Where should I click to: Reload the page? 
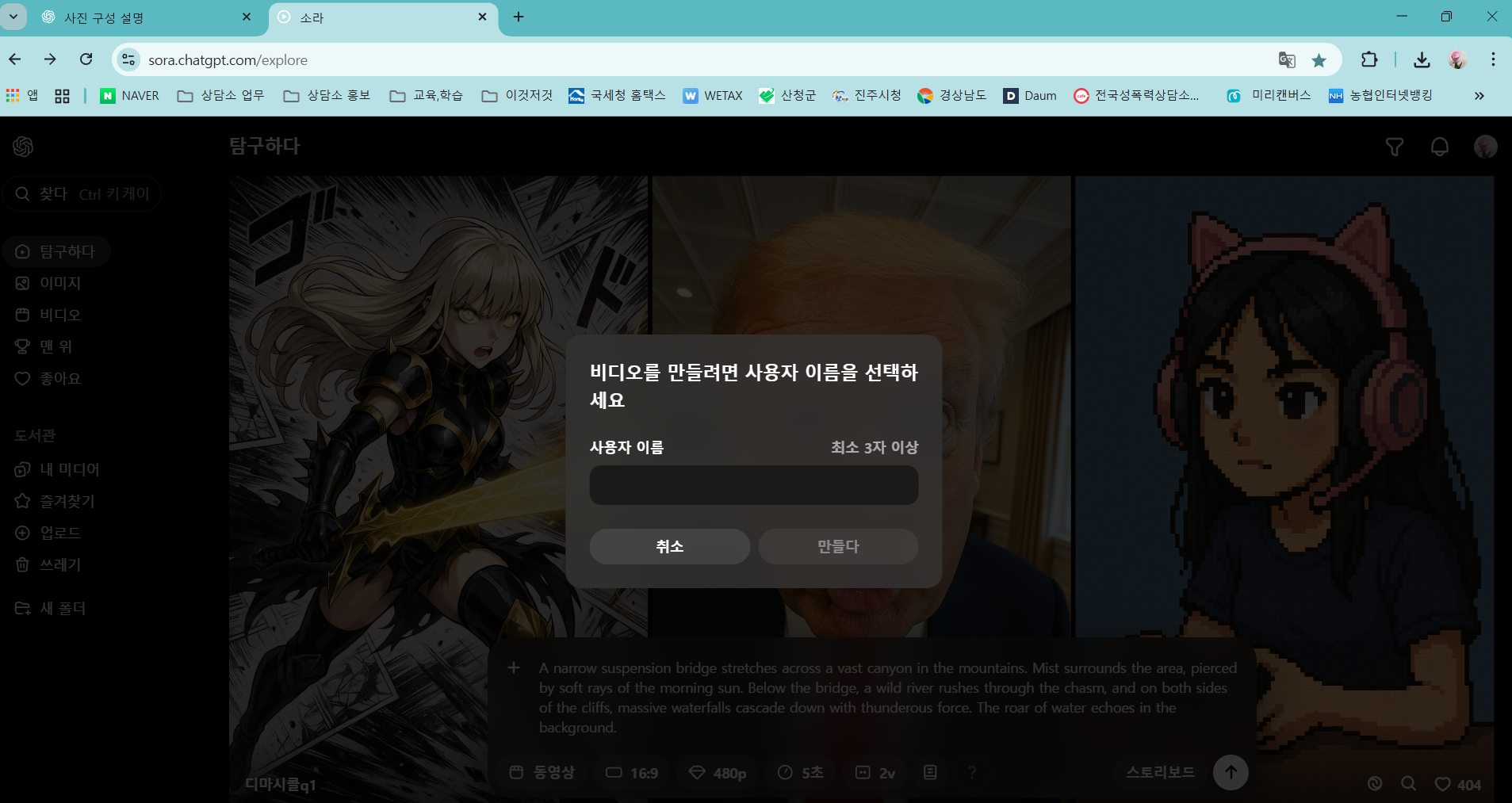point(86,59)
